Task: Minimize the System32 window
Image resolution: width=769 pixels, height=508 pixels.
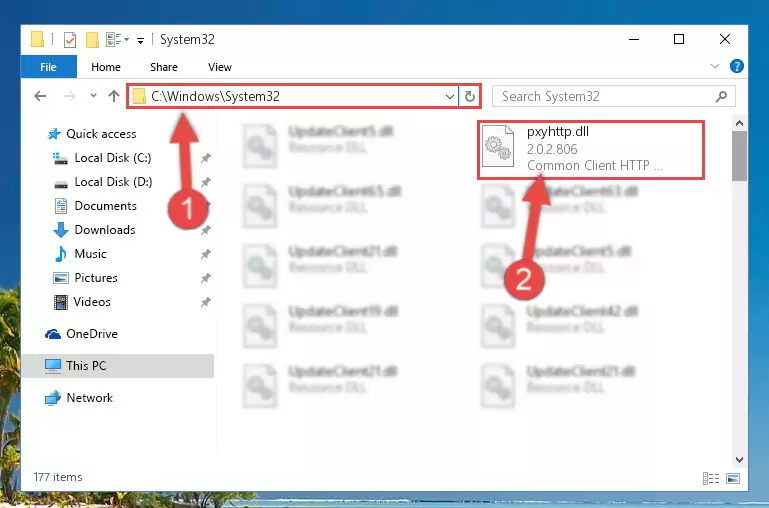Action: (634, 39)
